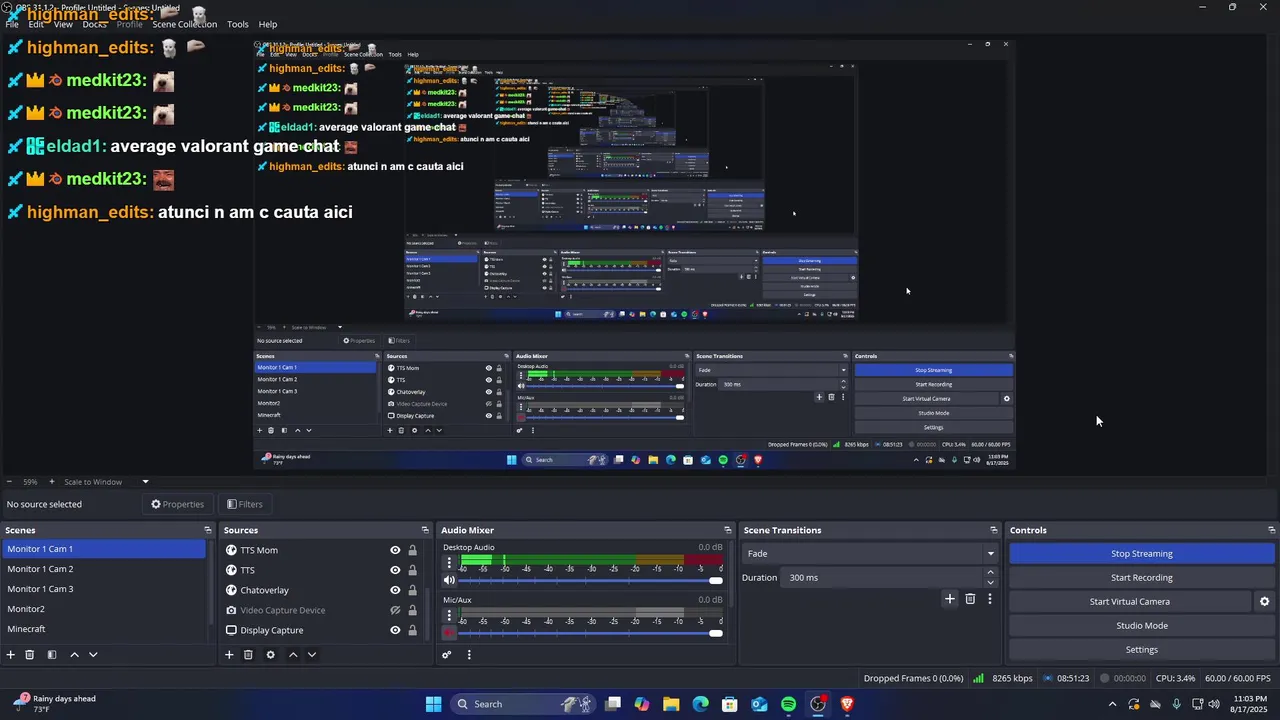Screen dimensions: 1280x720
Task: Mute the Desktop Audio speaker icon
Action: (449, 580)
